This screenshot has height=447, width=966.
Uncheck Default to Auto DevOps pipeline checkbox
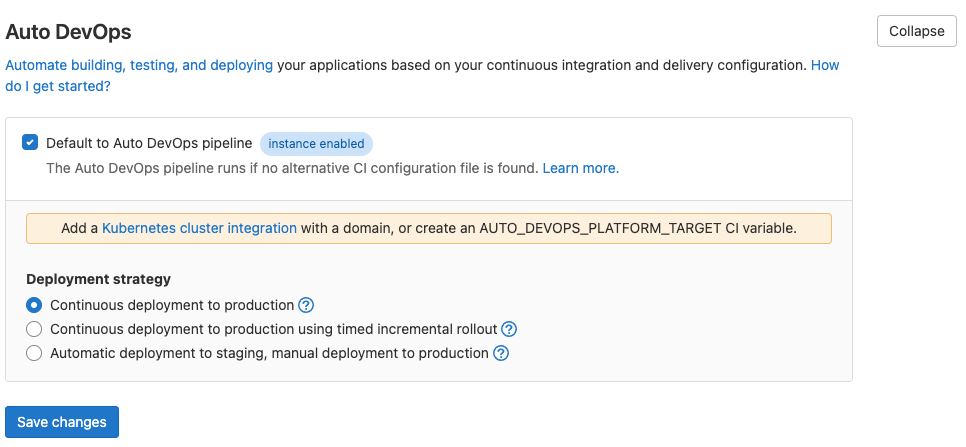tap(30, 142)
